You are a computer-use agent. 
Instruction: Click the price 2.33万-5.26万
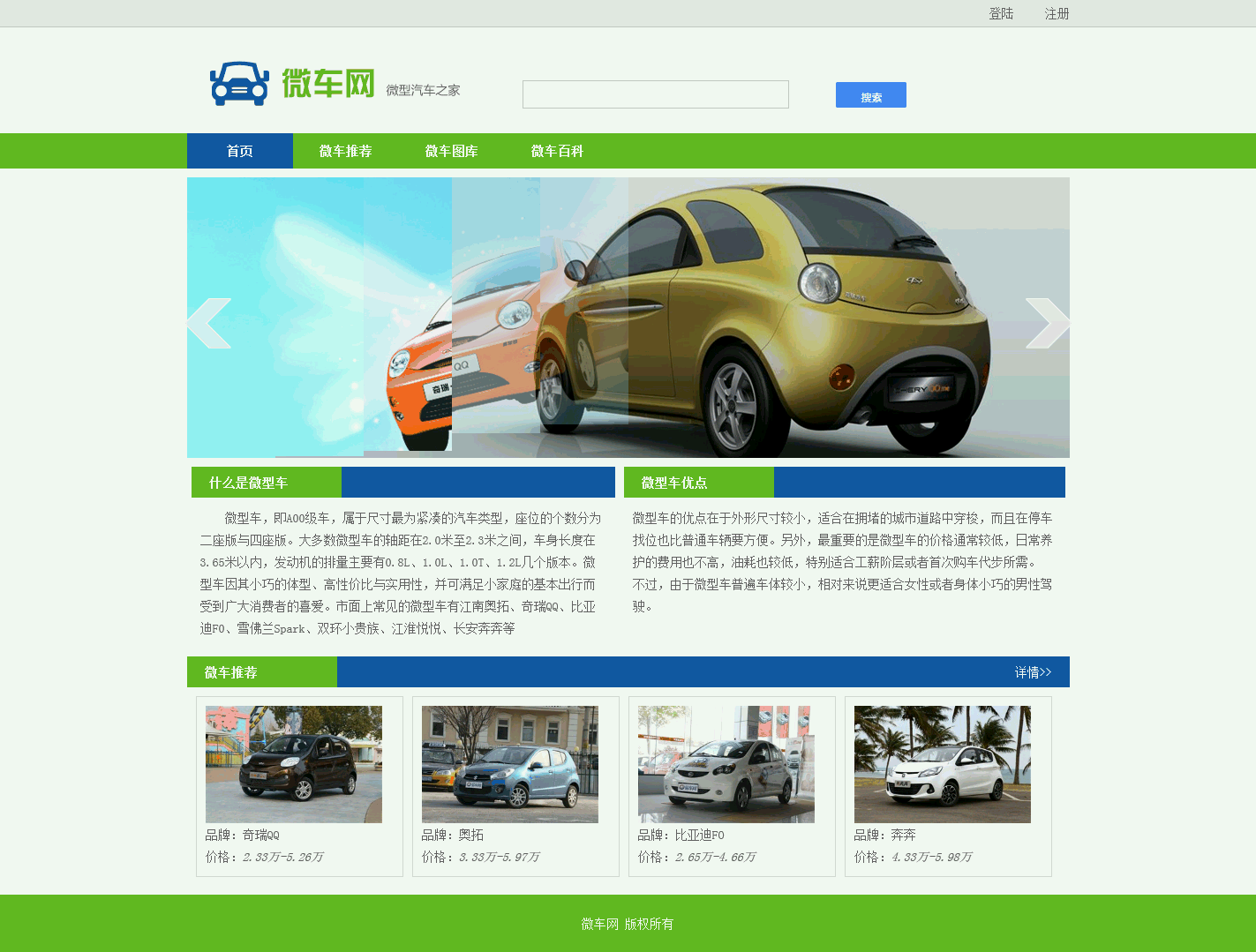pyautogui.click(x=283, y=857)
